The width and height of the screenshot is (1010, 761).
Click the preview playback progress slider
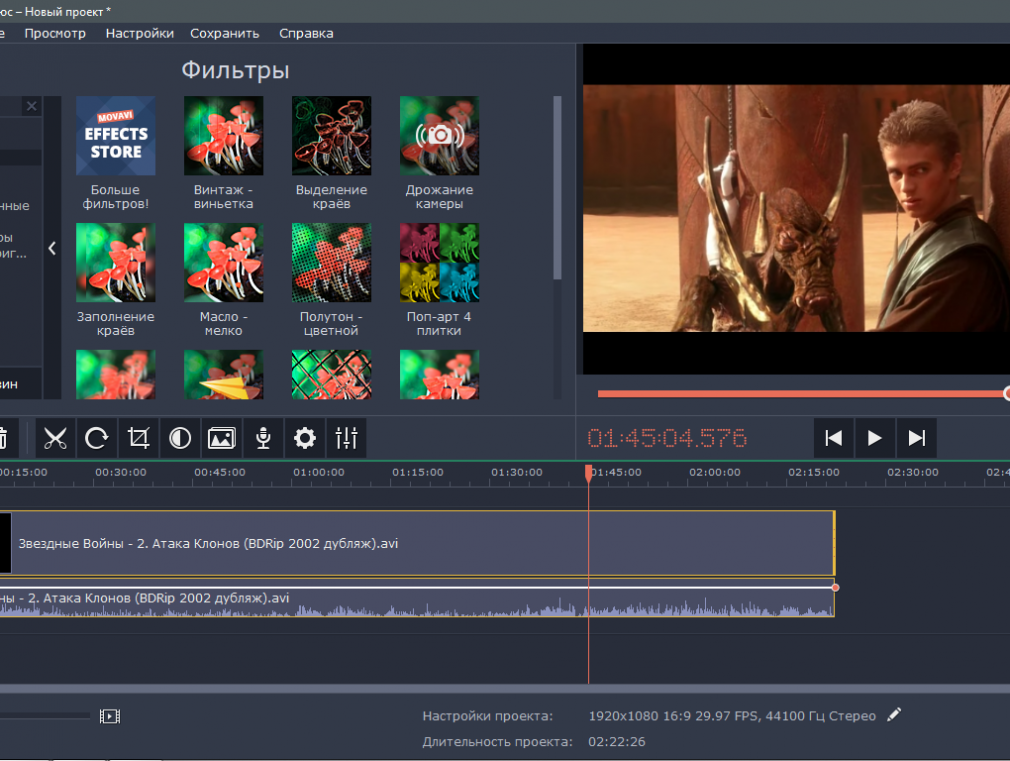pyautogui.click(x=803, y=394)
